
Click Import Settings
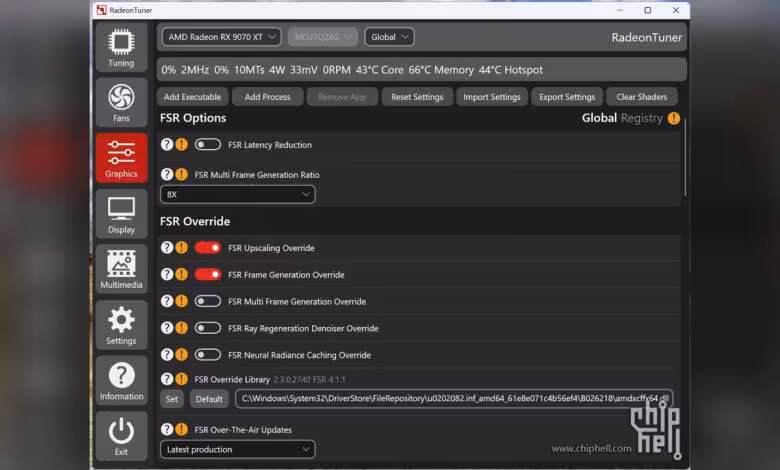492,97
